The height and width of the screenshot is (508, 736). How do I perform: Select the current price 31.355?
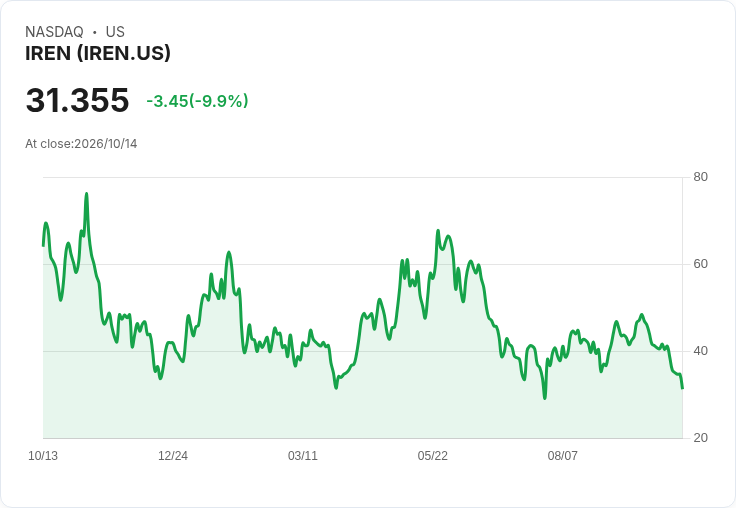pos(77,100)
